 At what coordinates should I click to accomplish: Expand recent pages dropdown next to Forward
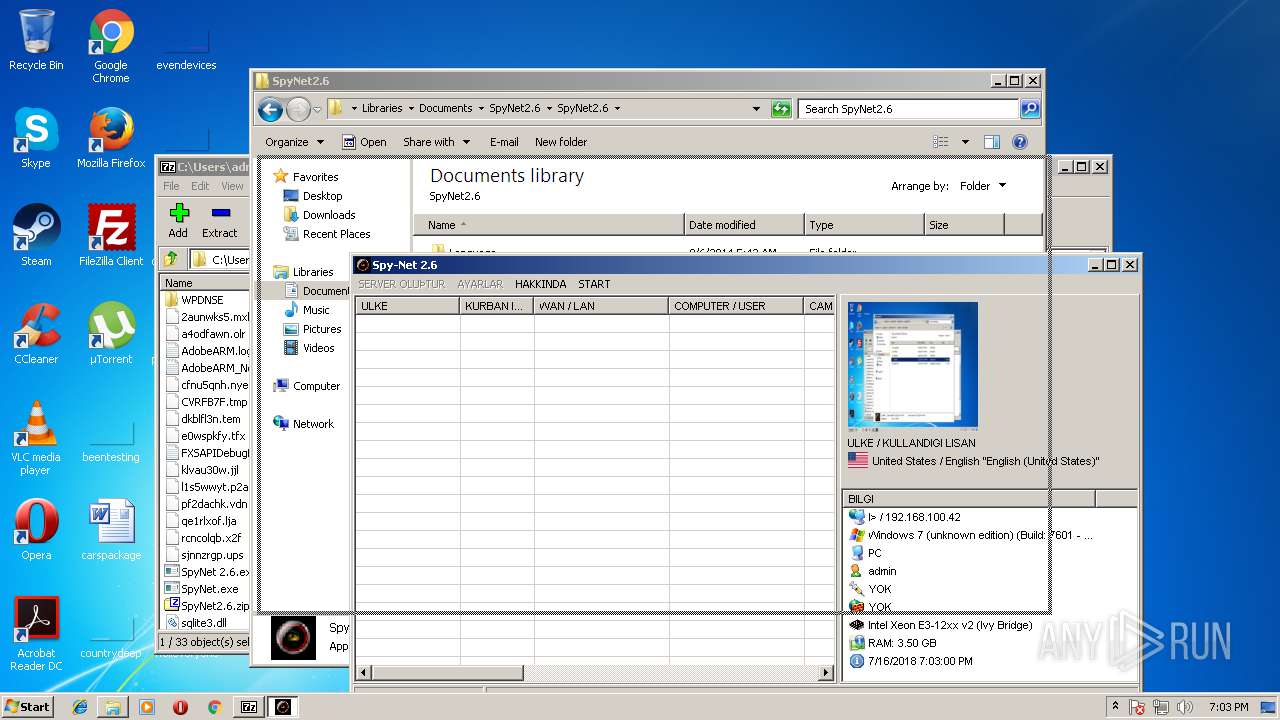coord(317,109)
